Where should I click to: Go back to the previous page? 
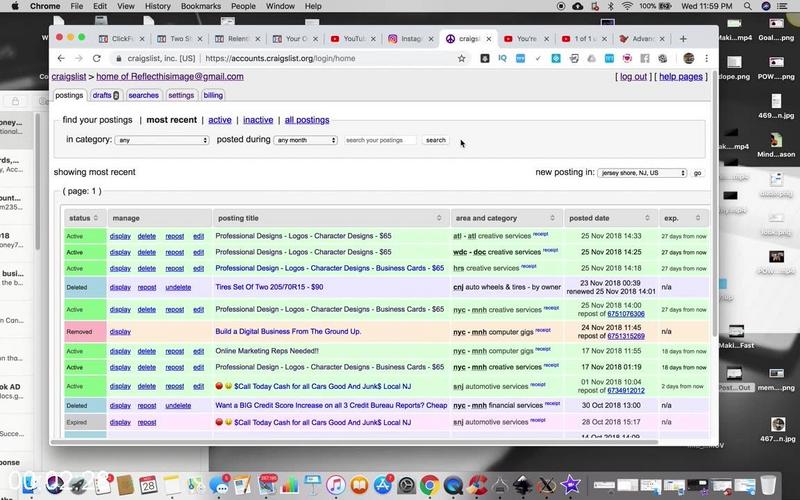pyautogui.click(x=61, y=59)
